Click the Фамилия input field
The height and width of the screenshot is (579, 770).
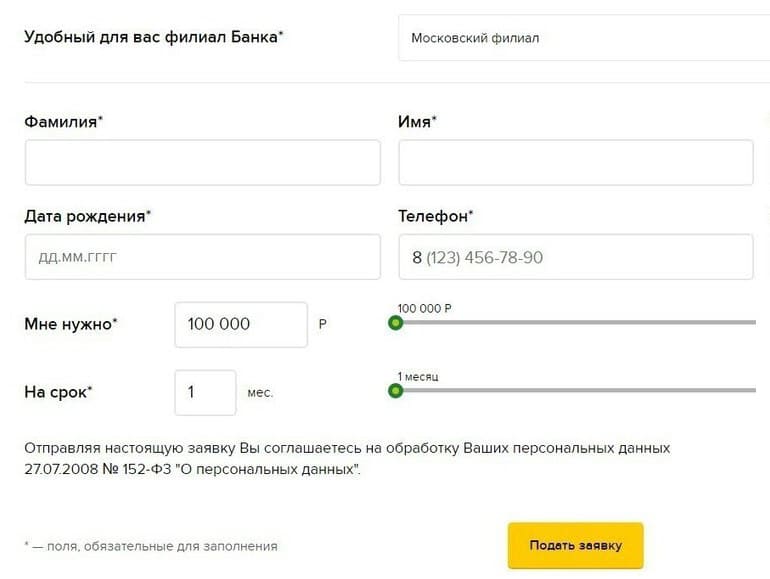[202, 162]
